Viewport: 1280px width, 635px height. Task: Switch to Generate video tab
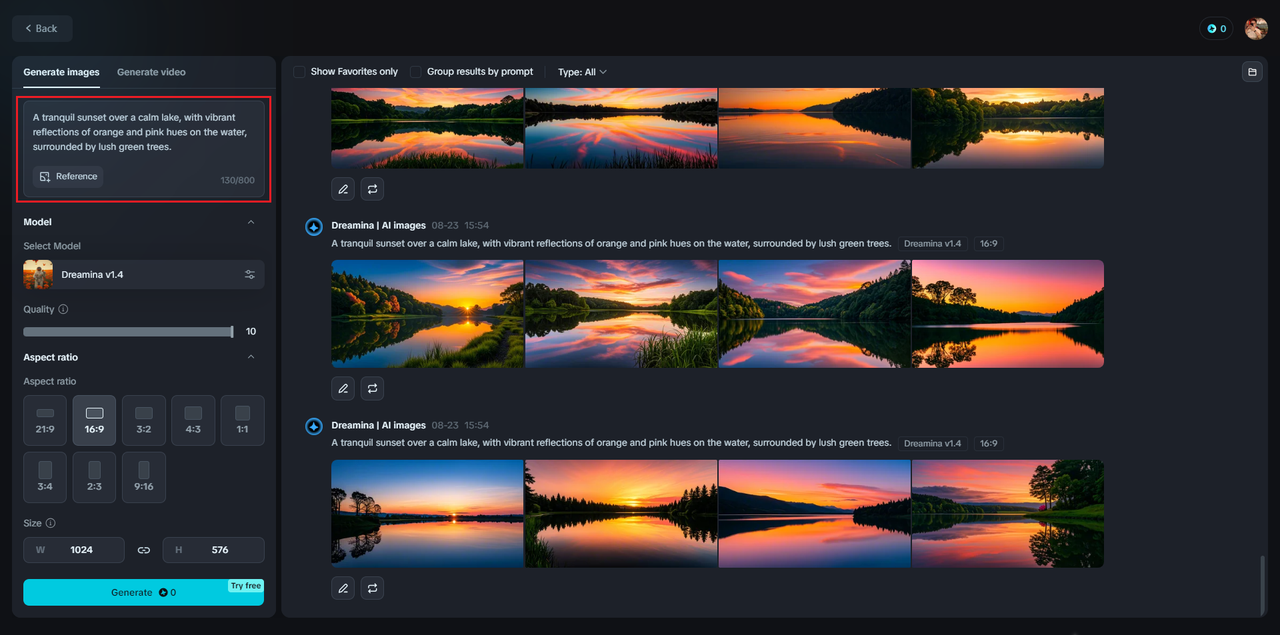(151, 72)
